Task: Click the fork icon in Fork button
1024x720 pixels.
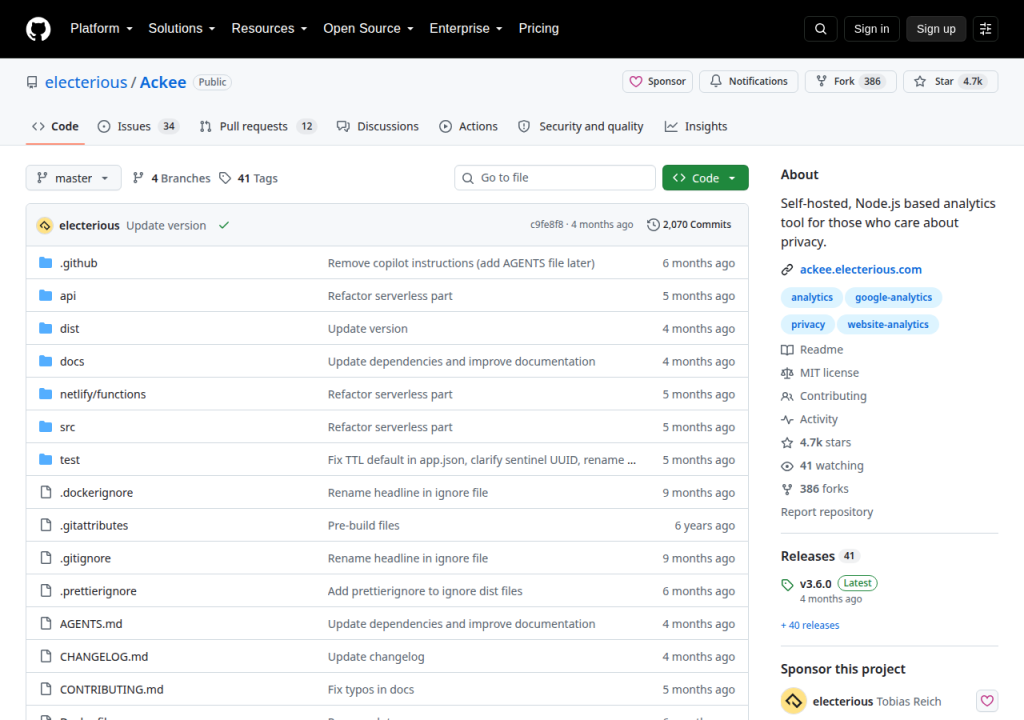Action: [x=822, y=81]
